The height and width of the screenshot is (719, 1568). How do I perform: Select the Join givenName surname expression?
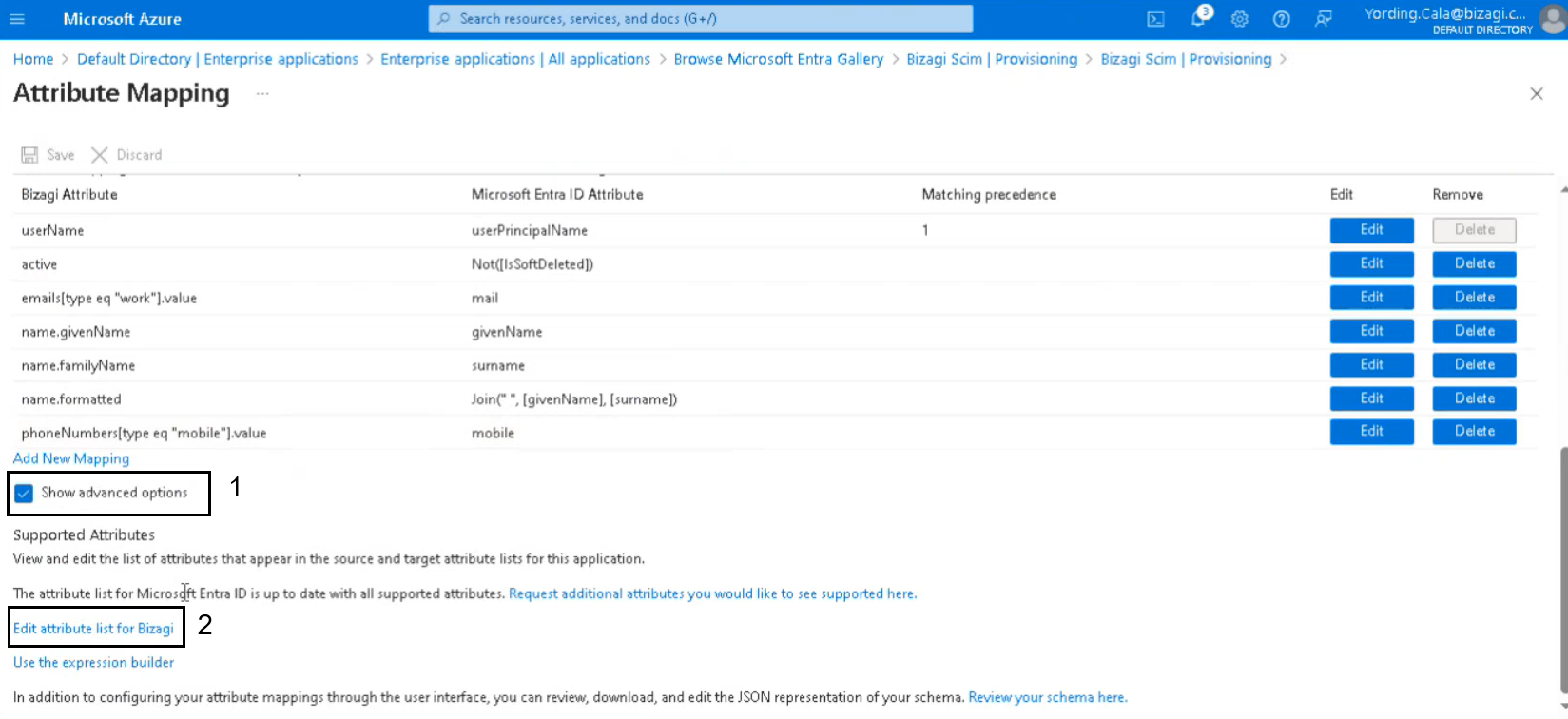[x=574, y=399]
